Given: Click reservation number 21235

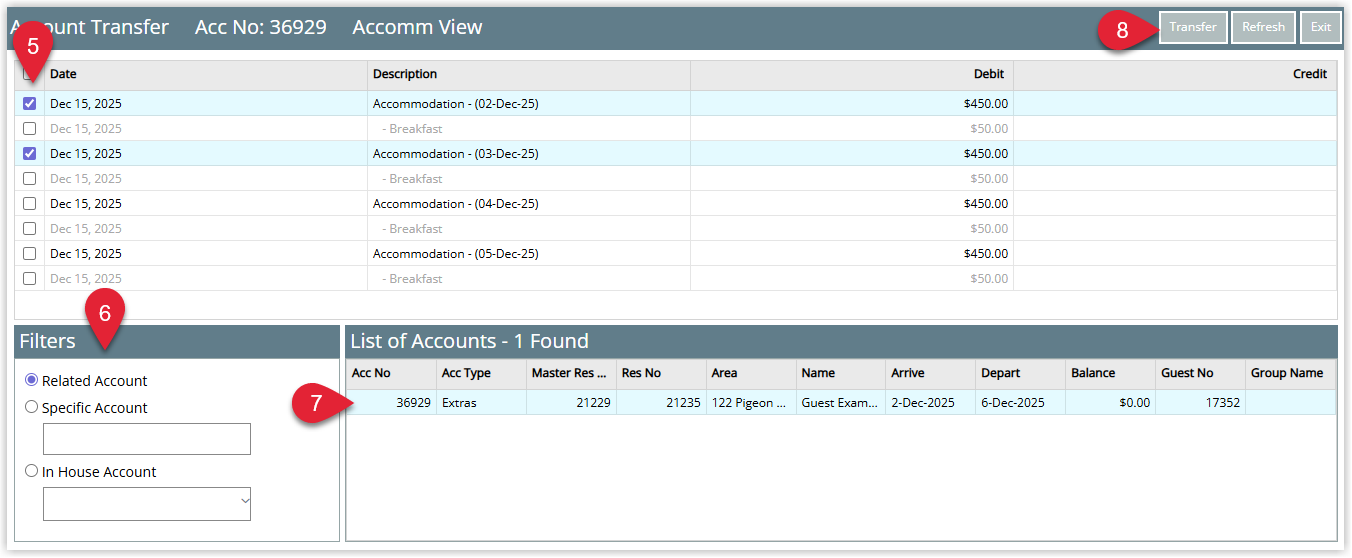Looking at the screenshot, I should [661, 402].
